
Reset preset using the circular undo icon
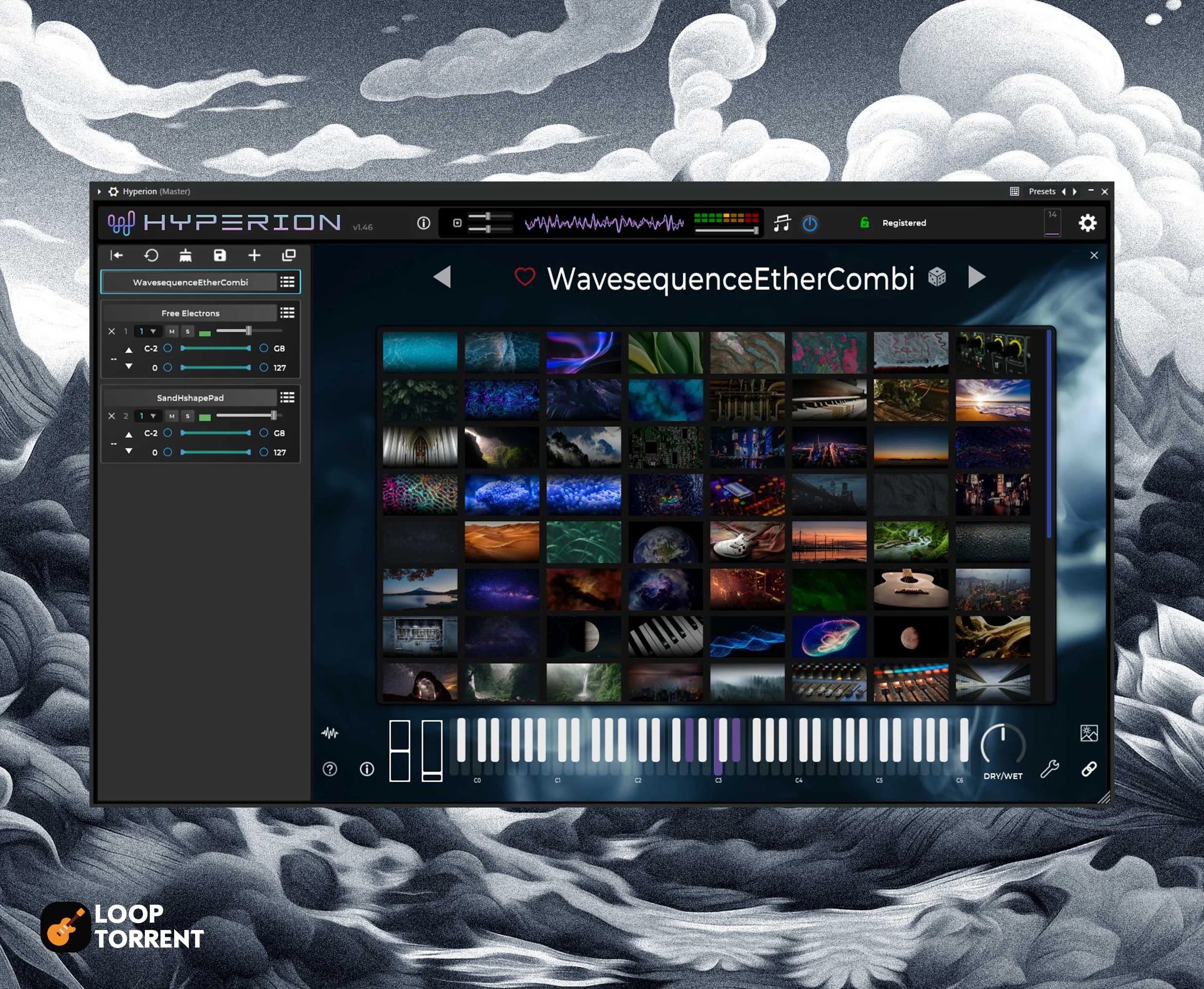point(151,255)
